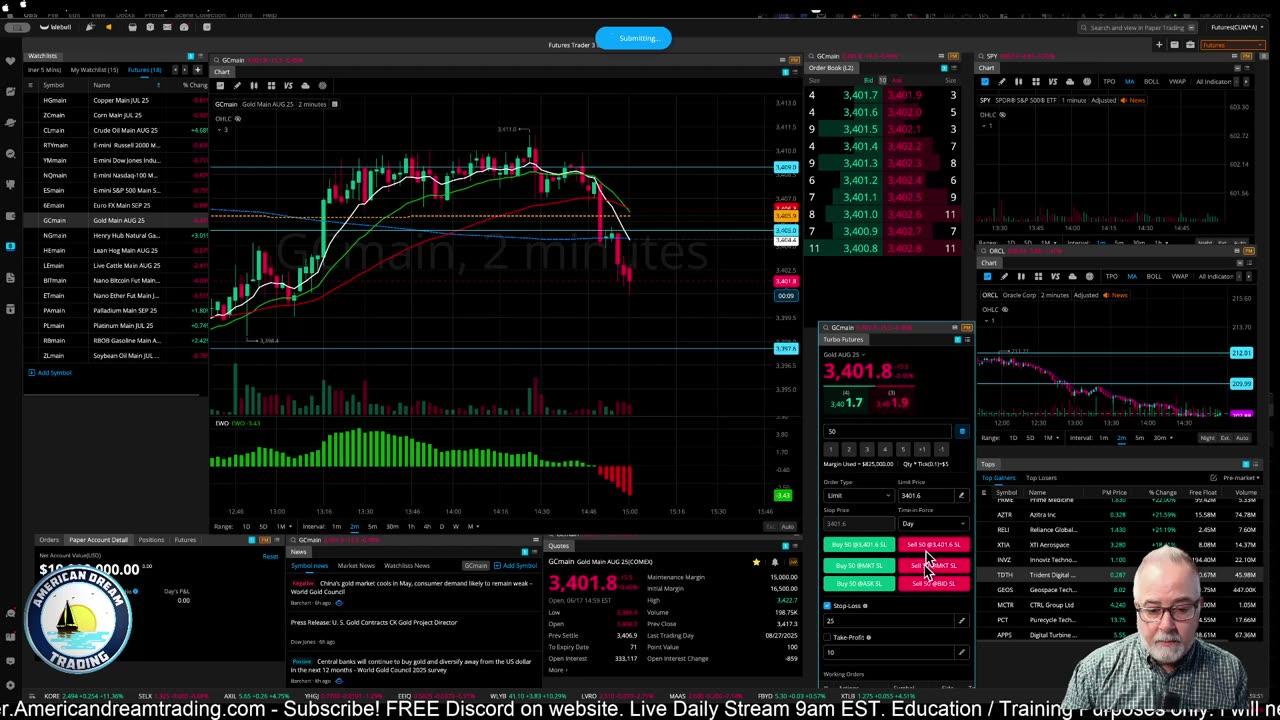Click the cloud icon in GCmain chart toolbar
1280x720 pixels.
point(305,86)
